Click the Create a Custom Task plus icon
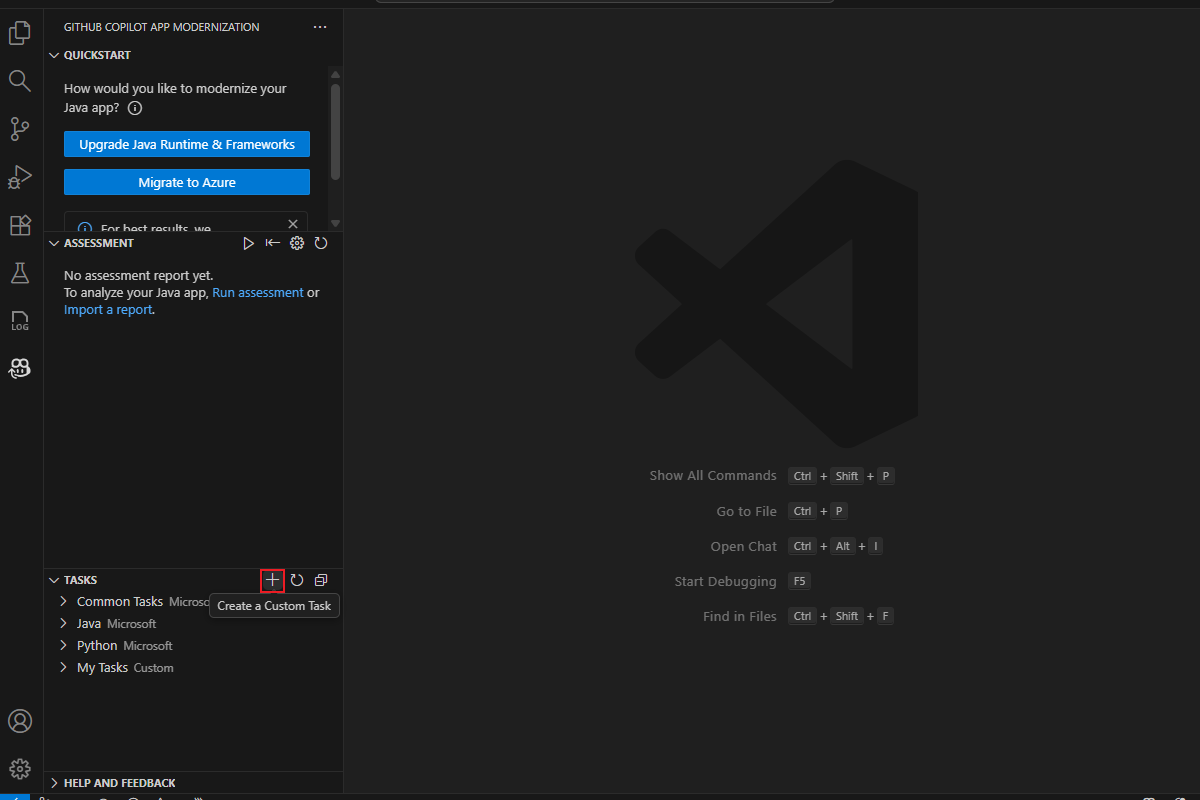This screenshot has height=800, width=1200. click(x=272, y=580)
